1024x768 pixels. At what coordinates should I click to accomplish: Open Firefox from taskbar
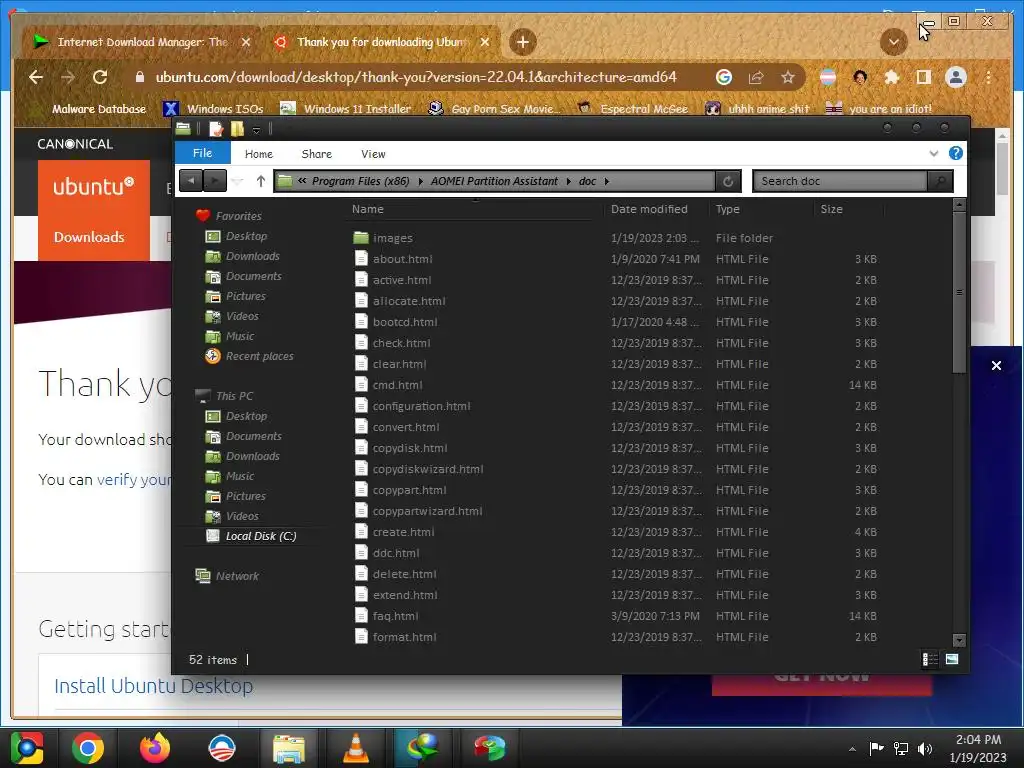tap(155, 748)
